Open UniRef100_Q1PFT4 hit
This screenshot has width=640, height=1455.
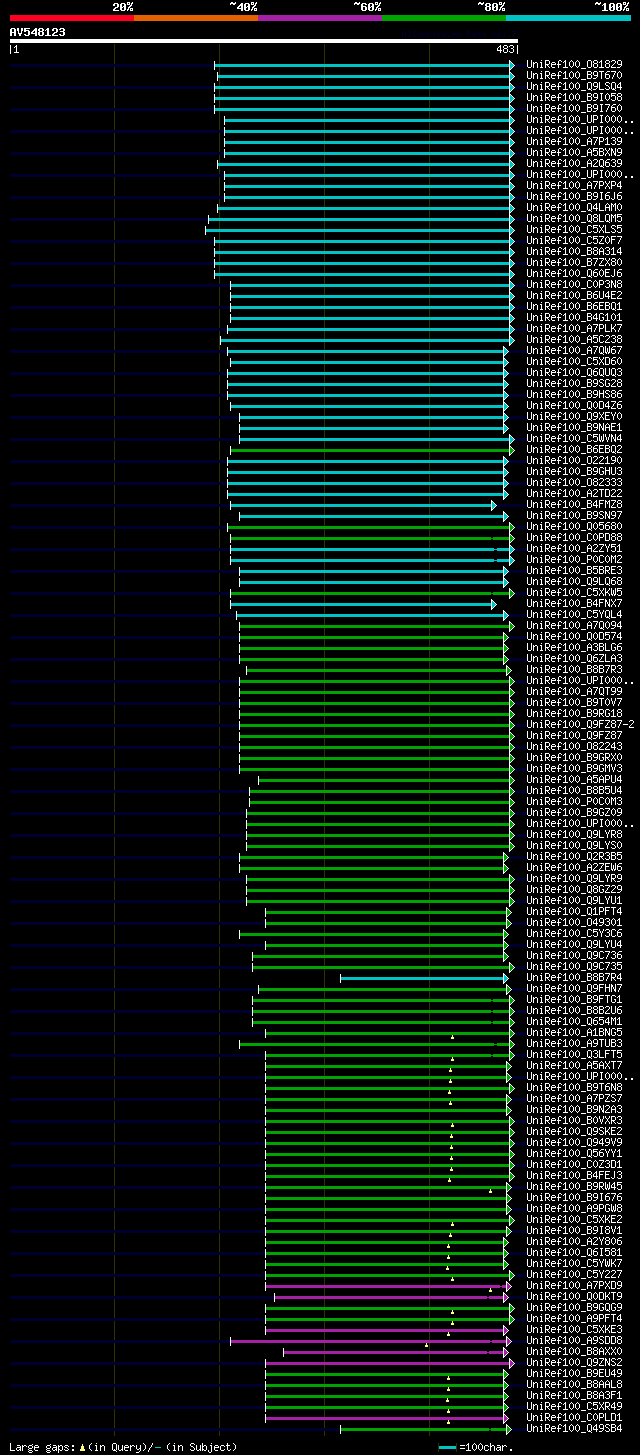pyautogui.click(x=574, y=911)
